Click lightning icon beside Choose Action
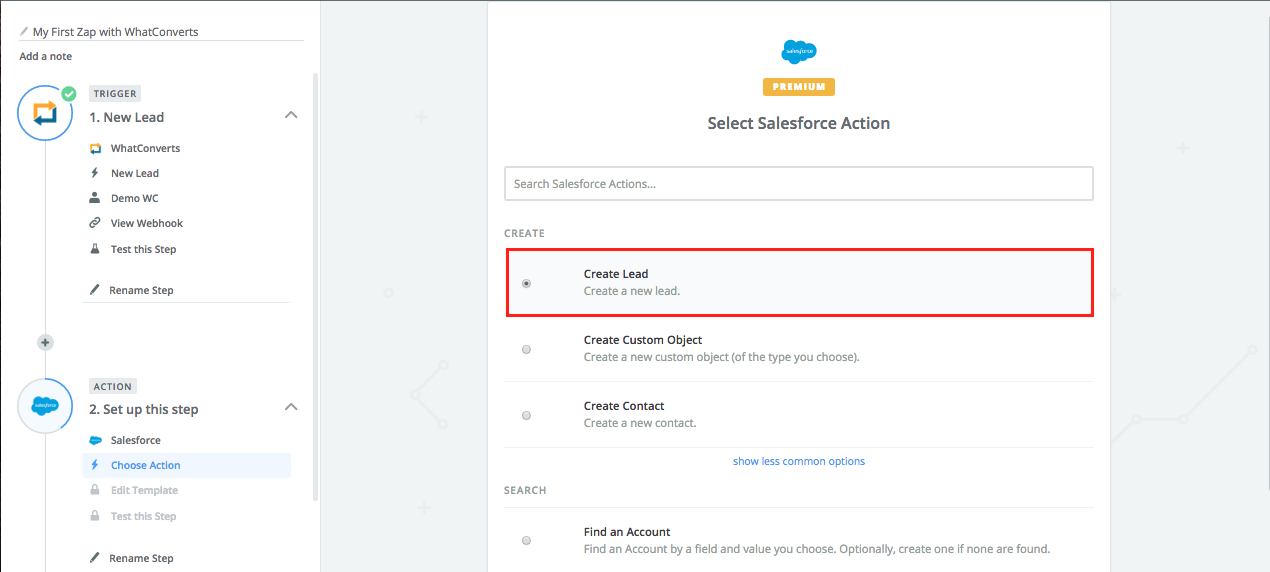The image size is (1270, 572). [95, 465]
